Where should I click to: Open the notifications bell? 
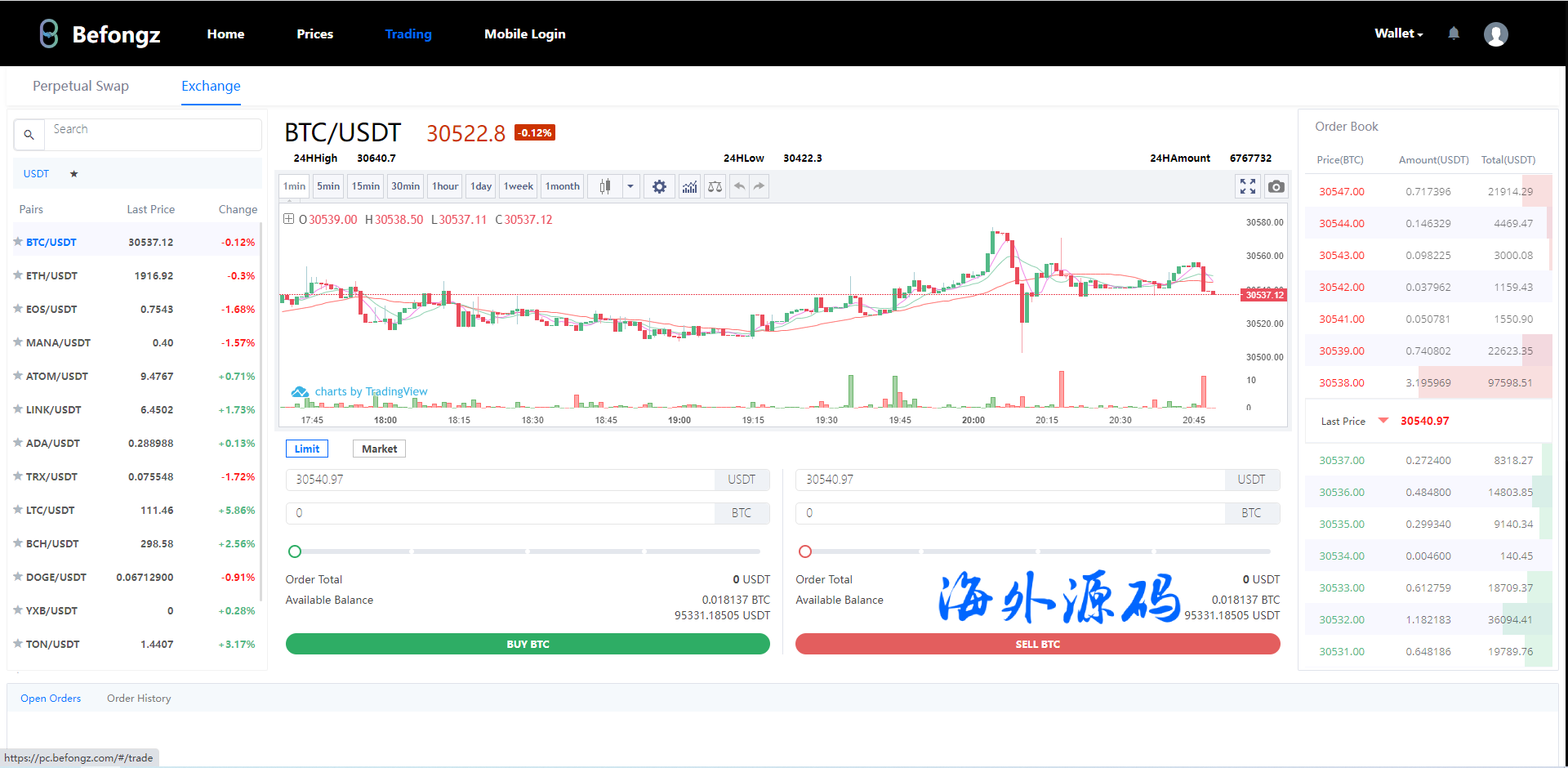pyautogui.click(x=1454, y=33)
